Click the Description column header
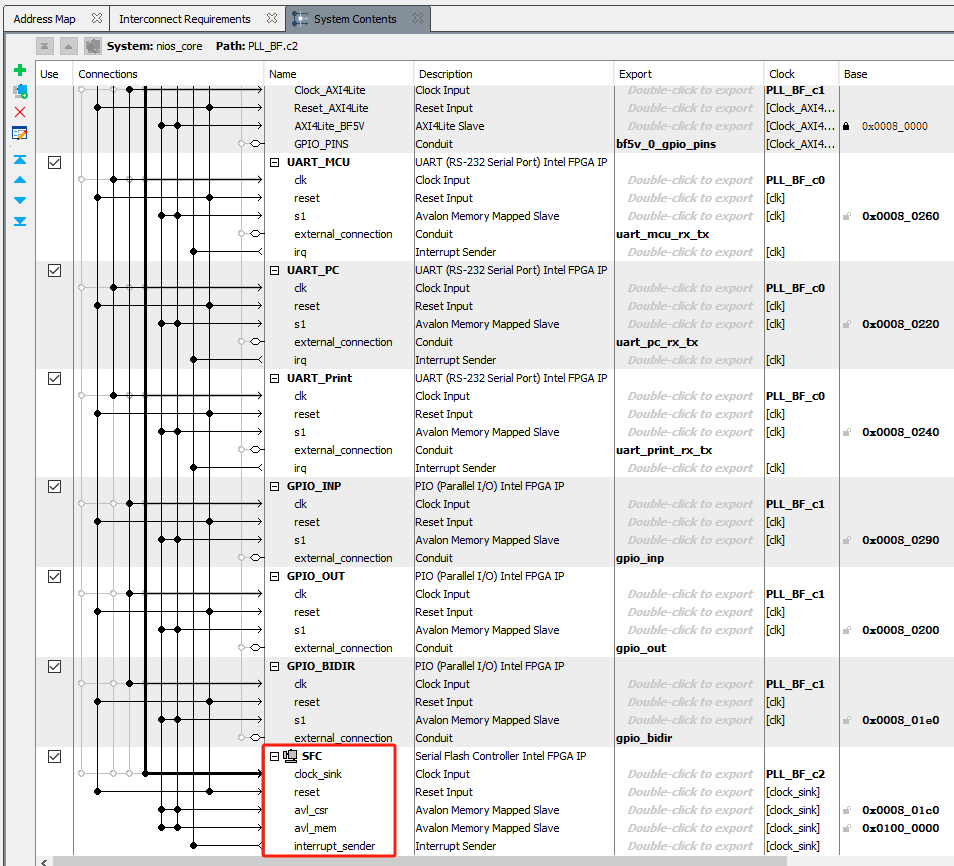The image size is (954, 866). 514,74
